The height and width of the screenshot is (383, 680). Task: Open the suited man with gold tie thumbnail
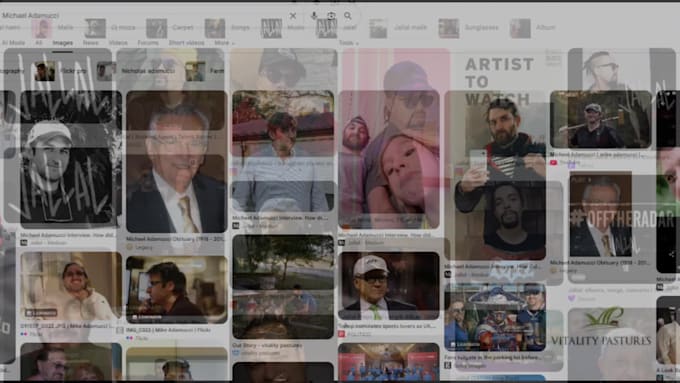pos(177,162)
